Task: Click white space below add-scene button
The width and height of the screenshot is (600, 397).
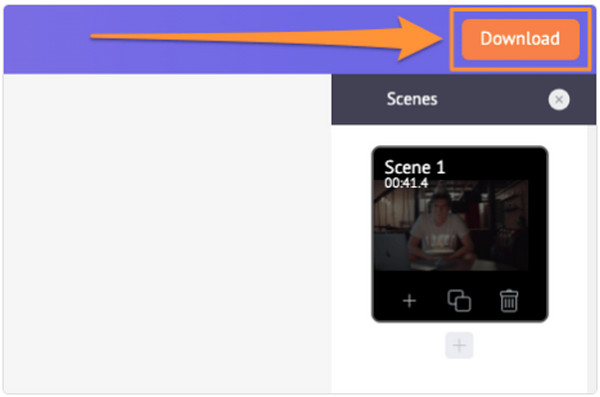Action: click(x=459, y=377)
